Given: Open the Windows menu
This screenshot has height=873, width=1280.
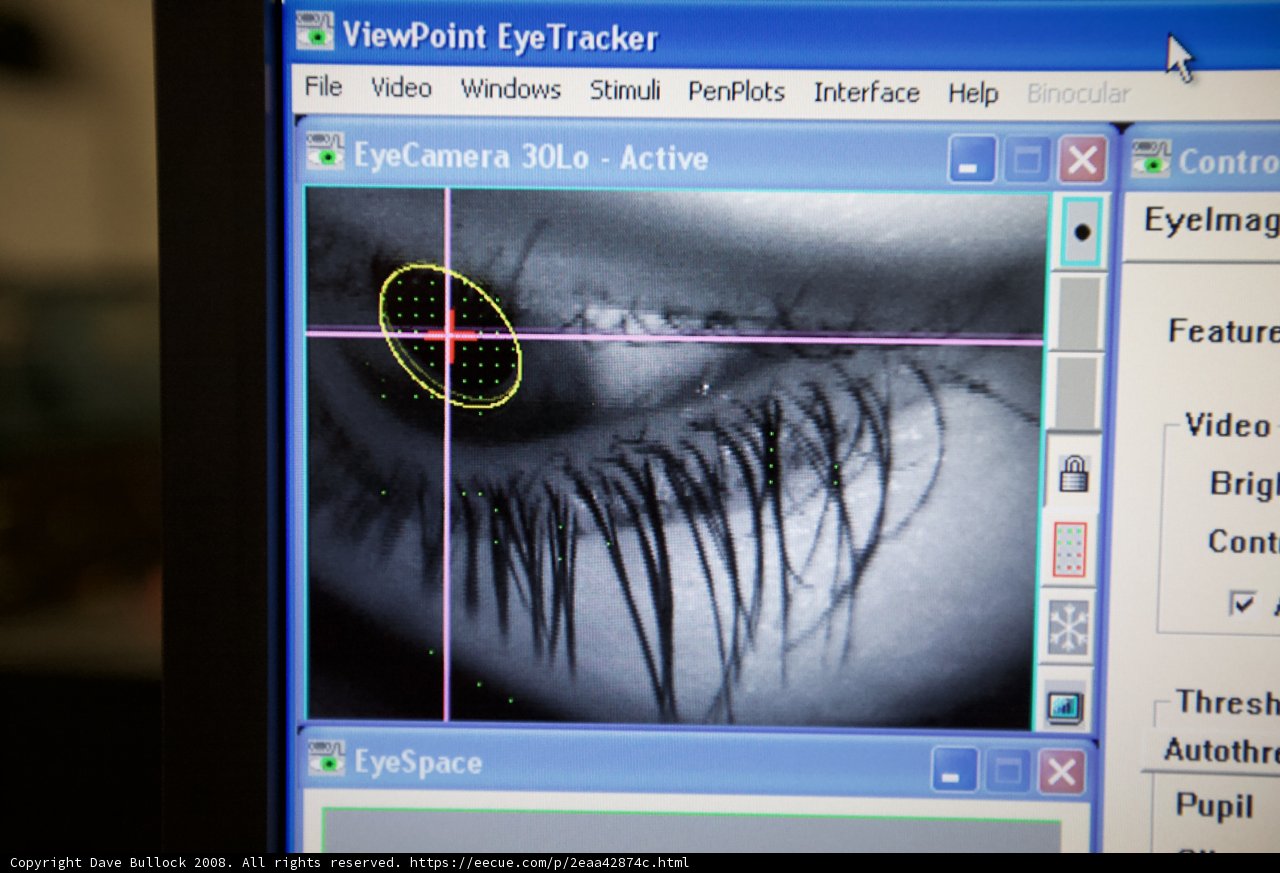Looking at the screenshot, I should pyautogui.click(x=510, y=89).
